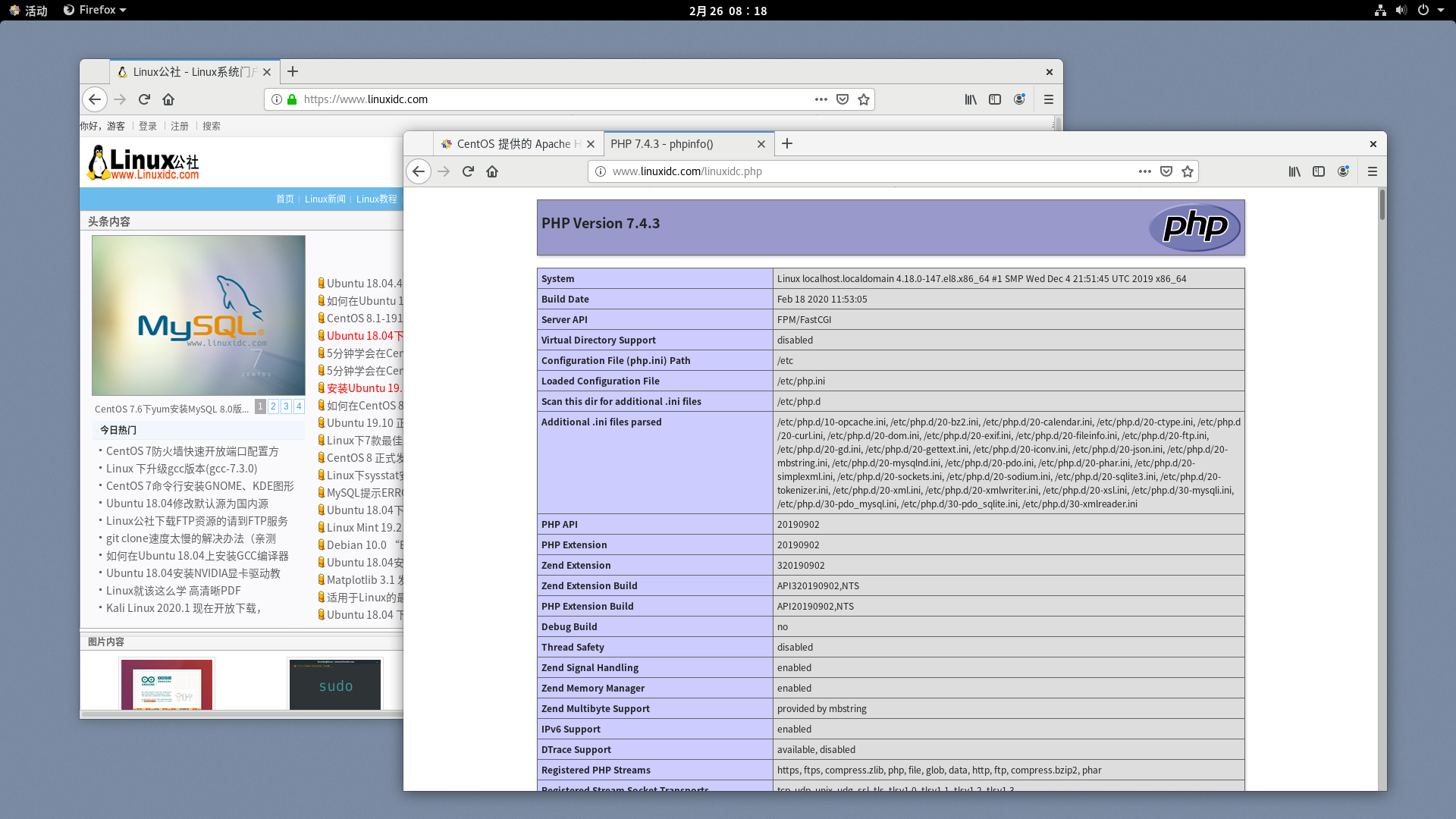This screenshot has height=819, width=1456.
Task: Toggle sidebar in front Firefox window
Action: tap(1319, 171)
